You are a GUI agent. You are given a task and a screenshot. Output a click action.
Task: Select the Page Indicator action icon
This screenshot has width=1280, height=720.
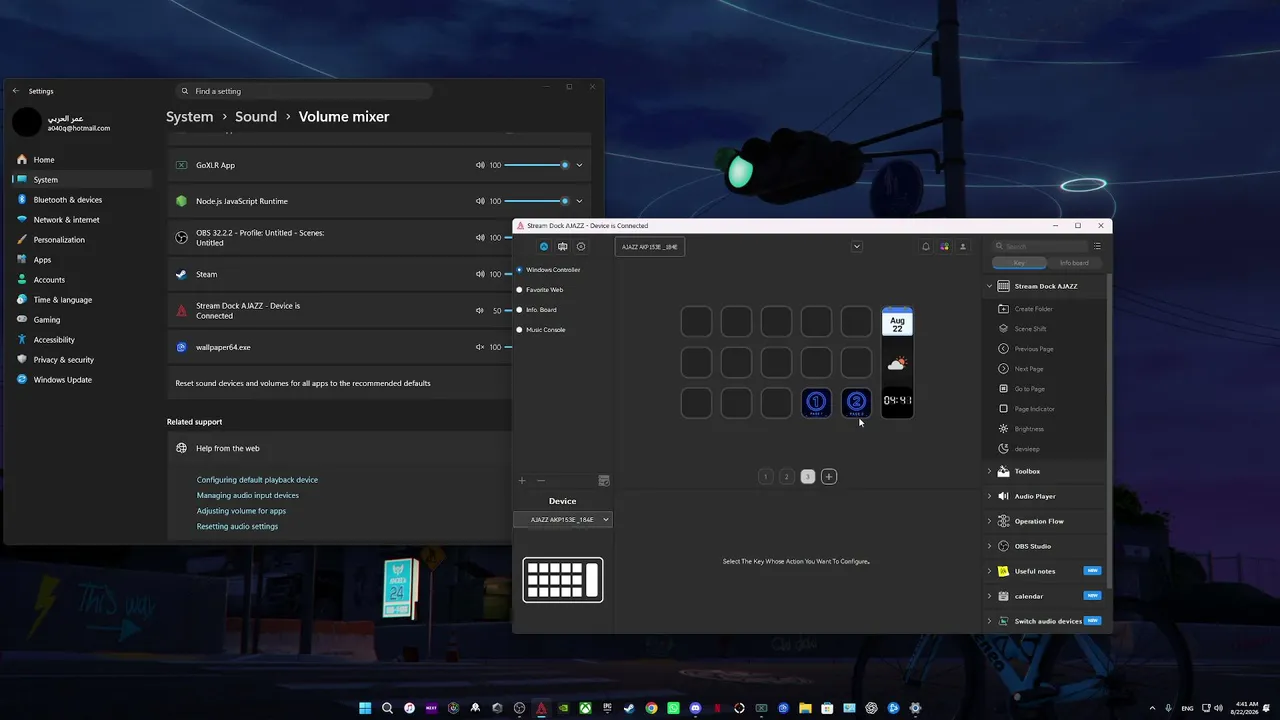1004,409
